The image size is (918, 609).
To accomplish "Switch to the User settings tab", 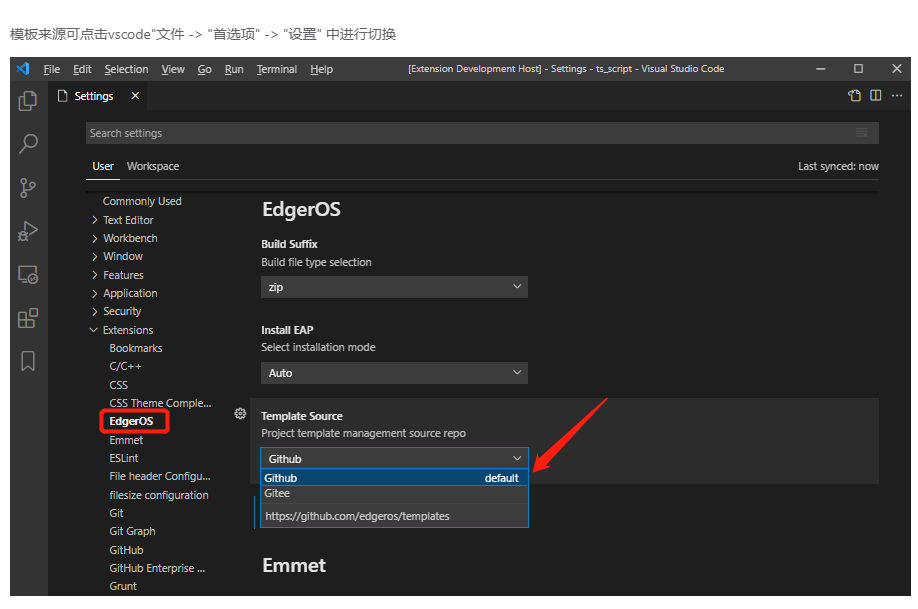I will (102, 166).
